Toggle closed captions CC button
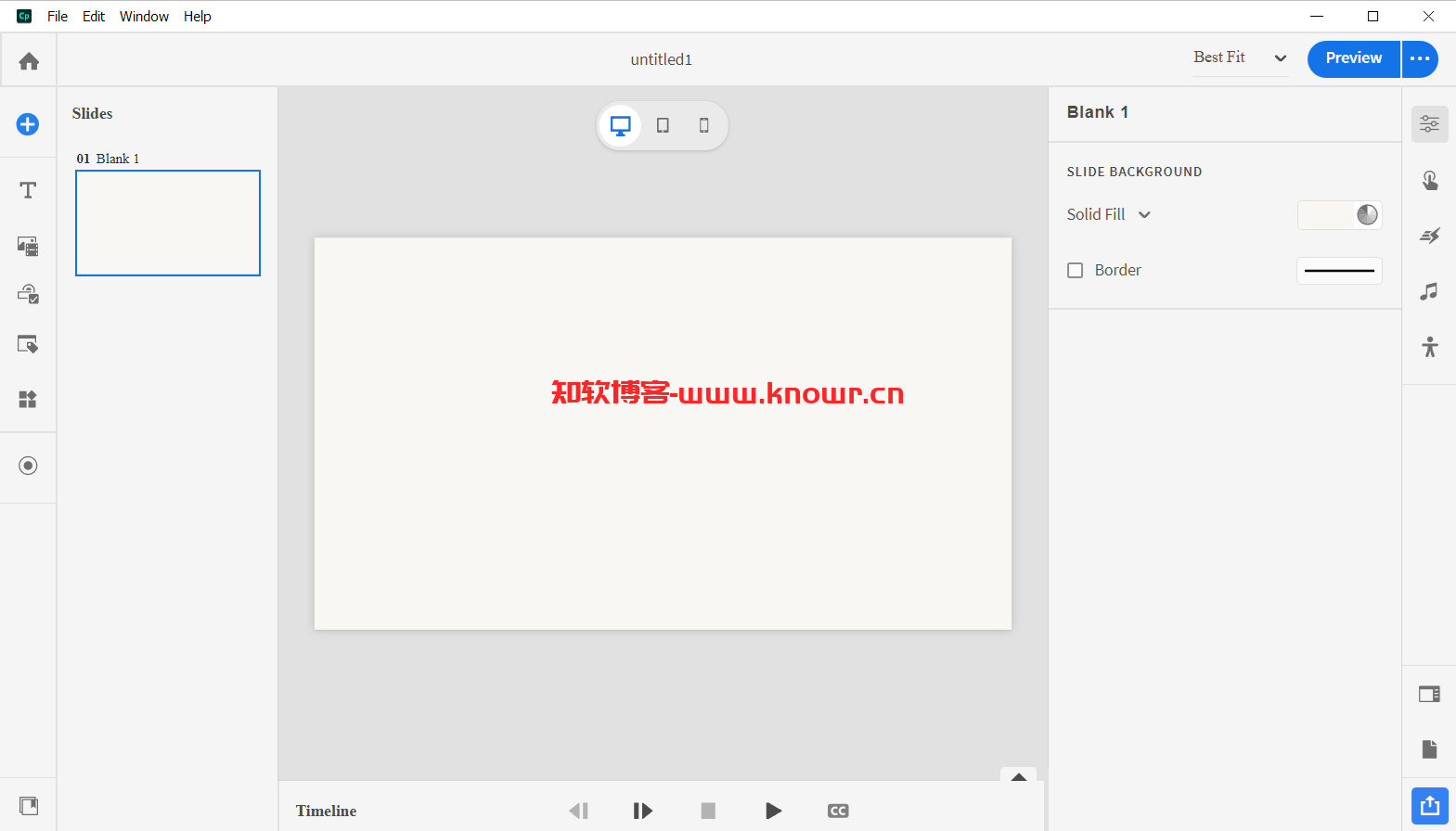Image resolution: width=1456 pixels, height=831 pixels. [x=838, y=811]
